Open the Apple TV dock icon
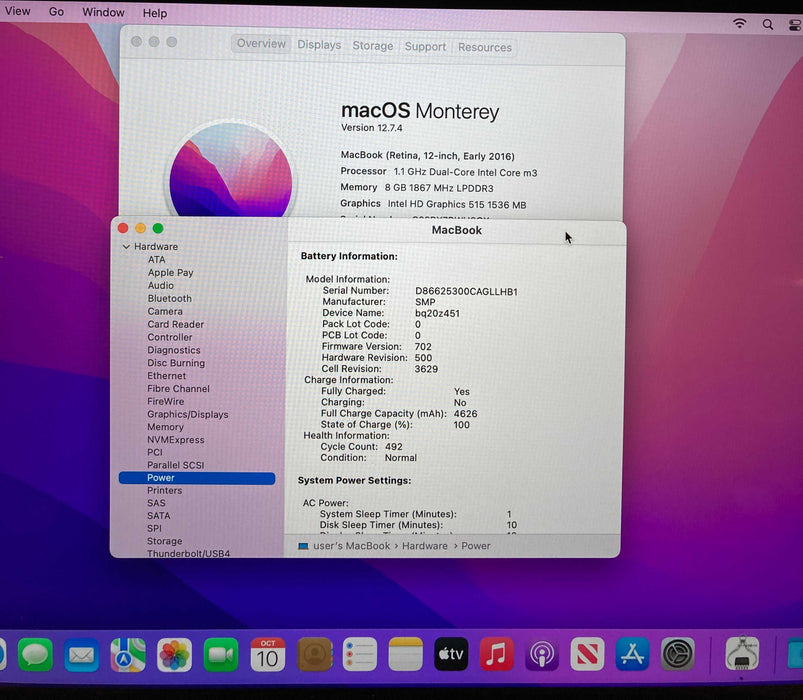Screen dimensions: 803x700 [451, 655]
